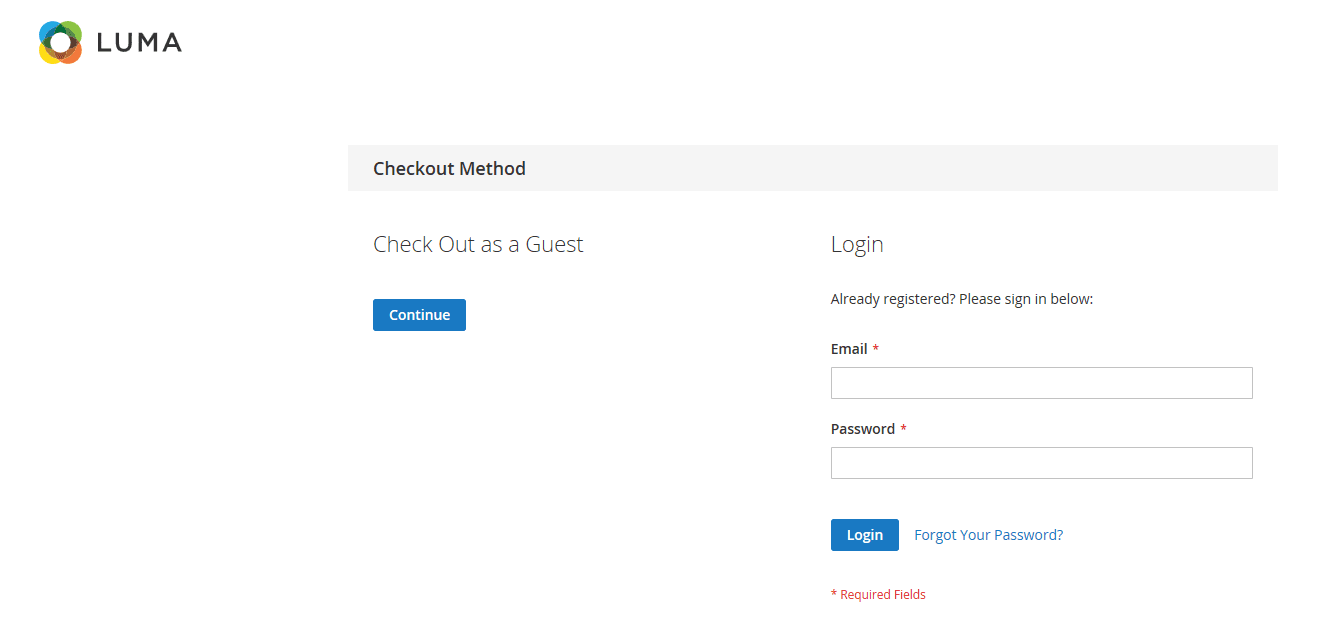
Task: Click the Password field label
Action: 862,429
